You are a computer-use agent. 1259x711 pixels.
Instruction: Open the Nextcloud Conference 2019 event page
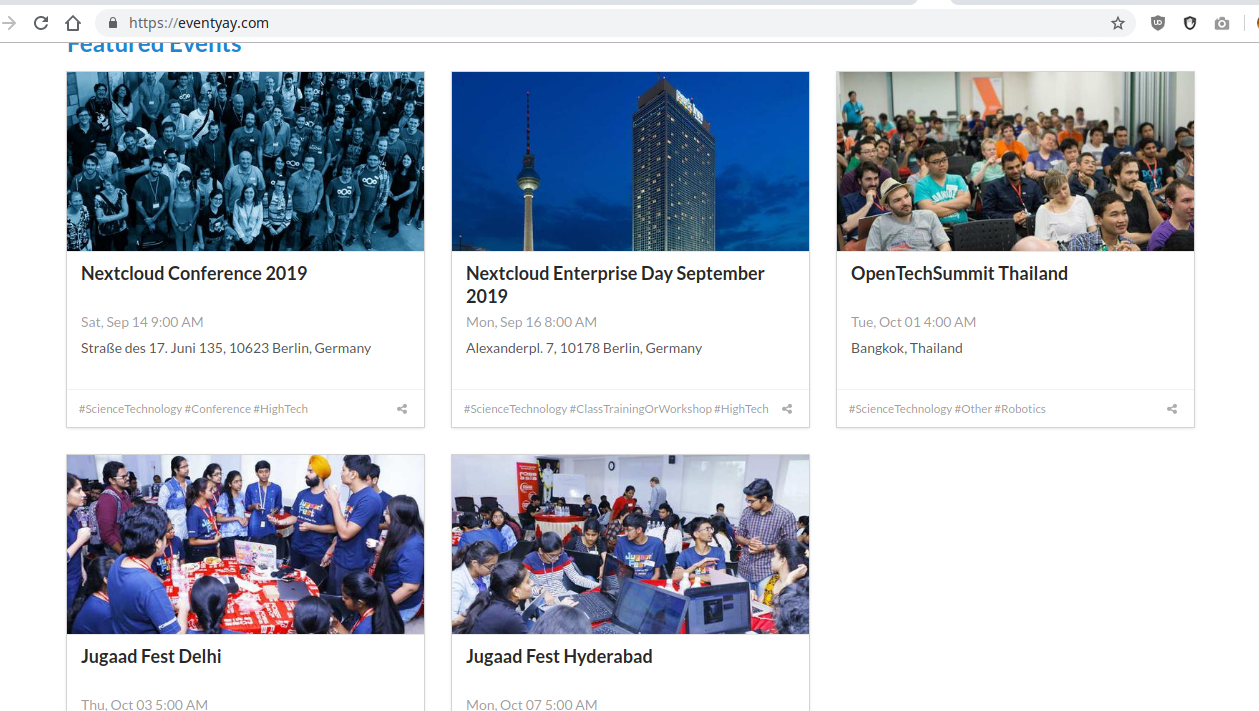[193, 273]
